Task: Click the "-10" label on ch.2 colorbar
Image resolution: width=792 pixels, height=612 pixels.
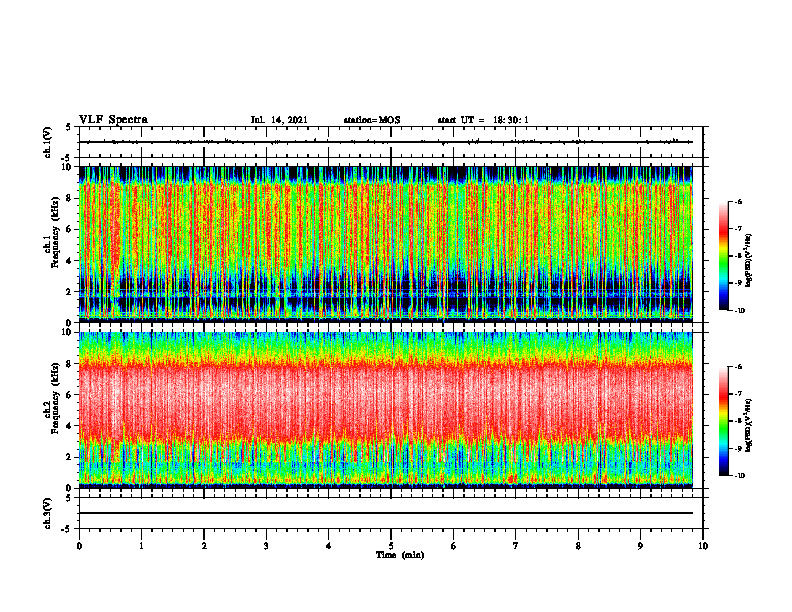Action: (739, 475)
